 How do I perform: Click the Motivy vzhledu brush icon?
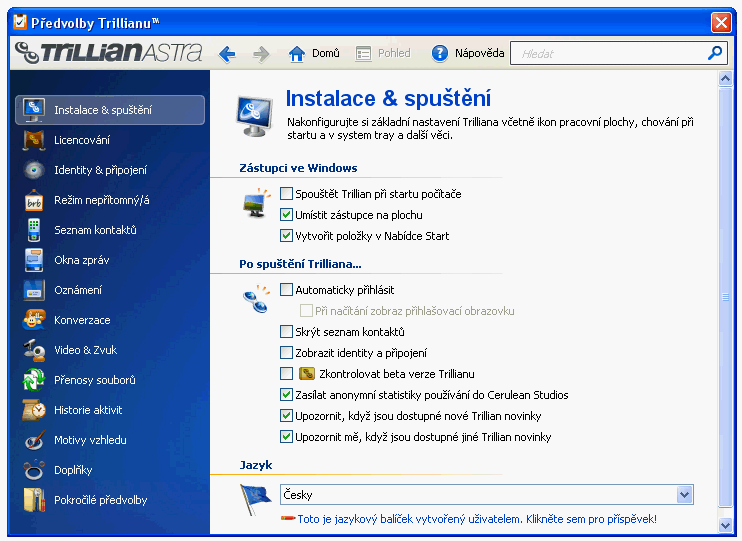34,440
